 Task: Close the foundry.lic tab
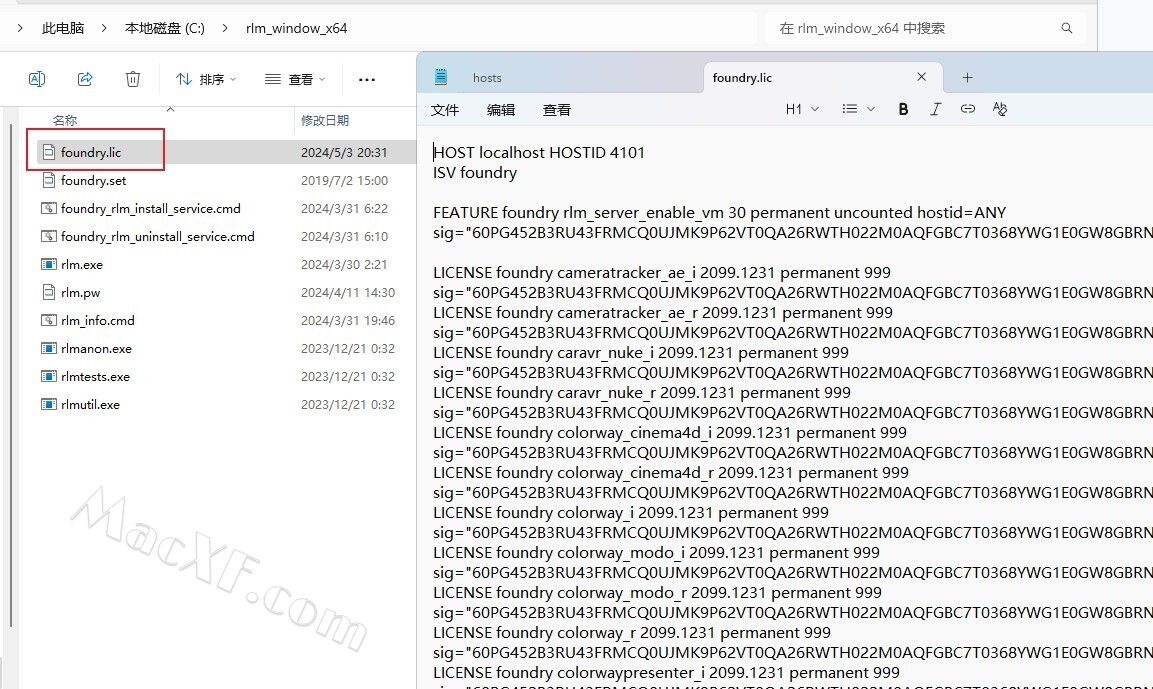(921, 77)
